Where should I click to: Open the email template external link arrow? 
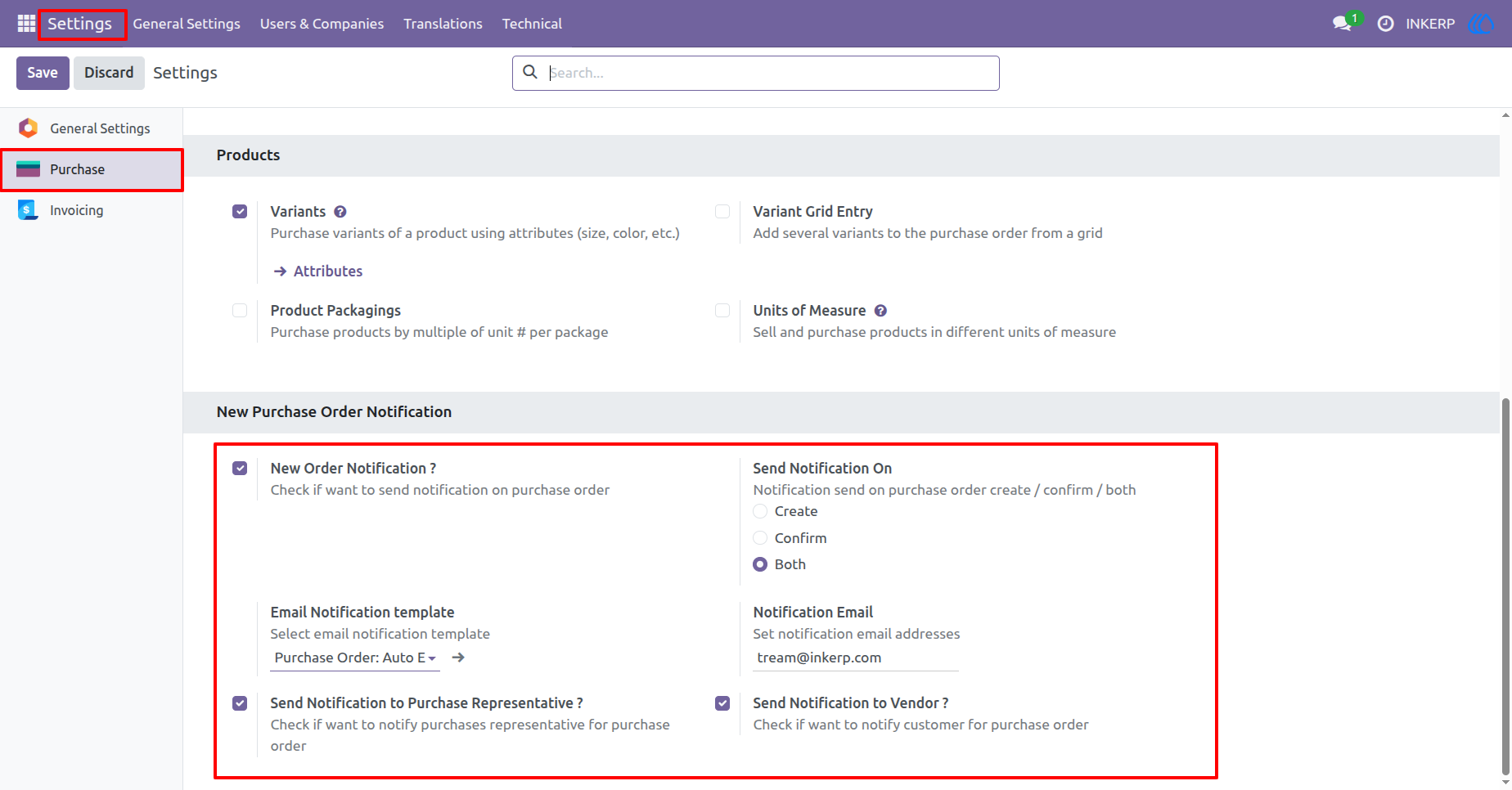coord(458,658)
